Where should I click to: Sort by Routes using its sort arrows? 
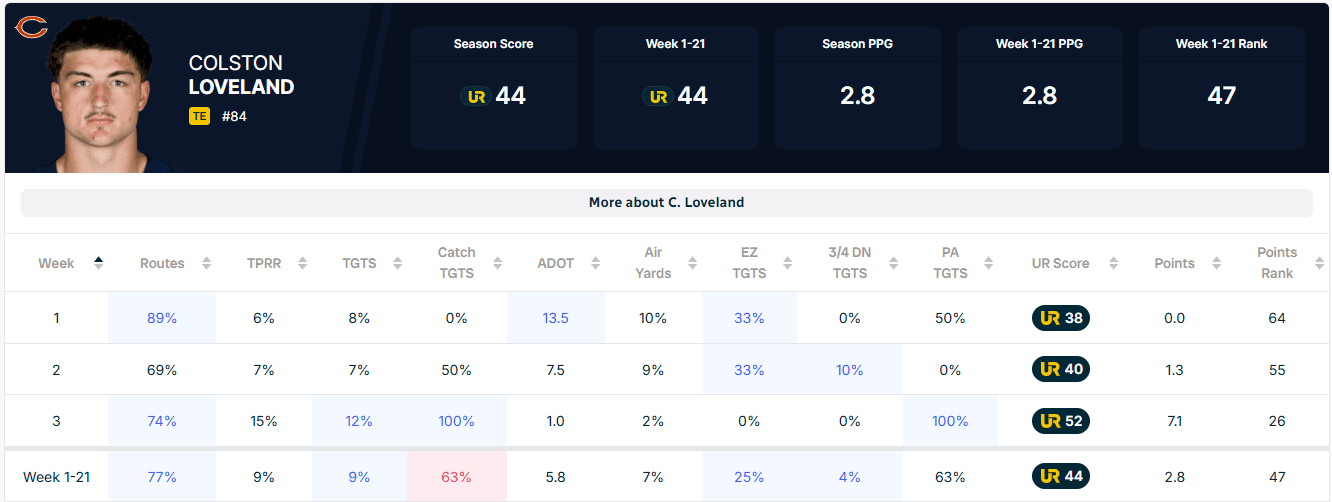207,263
